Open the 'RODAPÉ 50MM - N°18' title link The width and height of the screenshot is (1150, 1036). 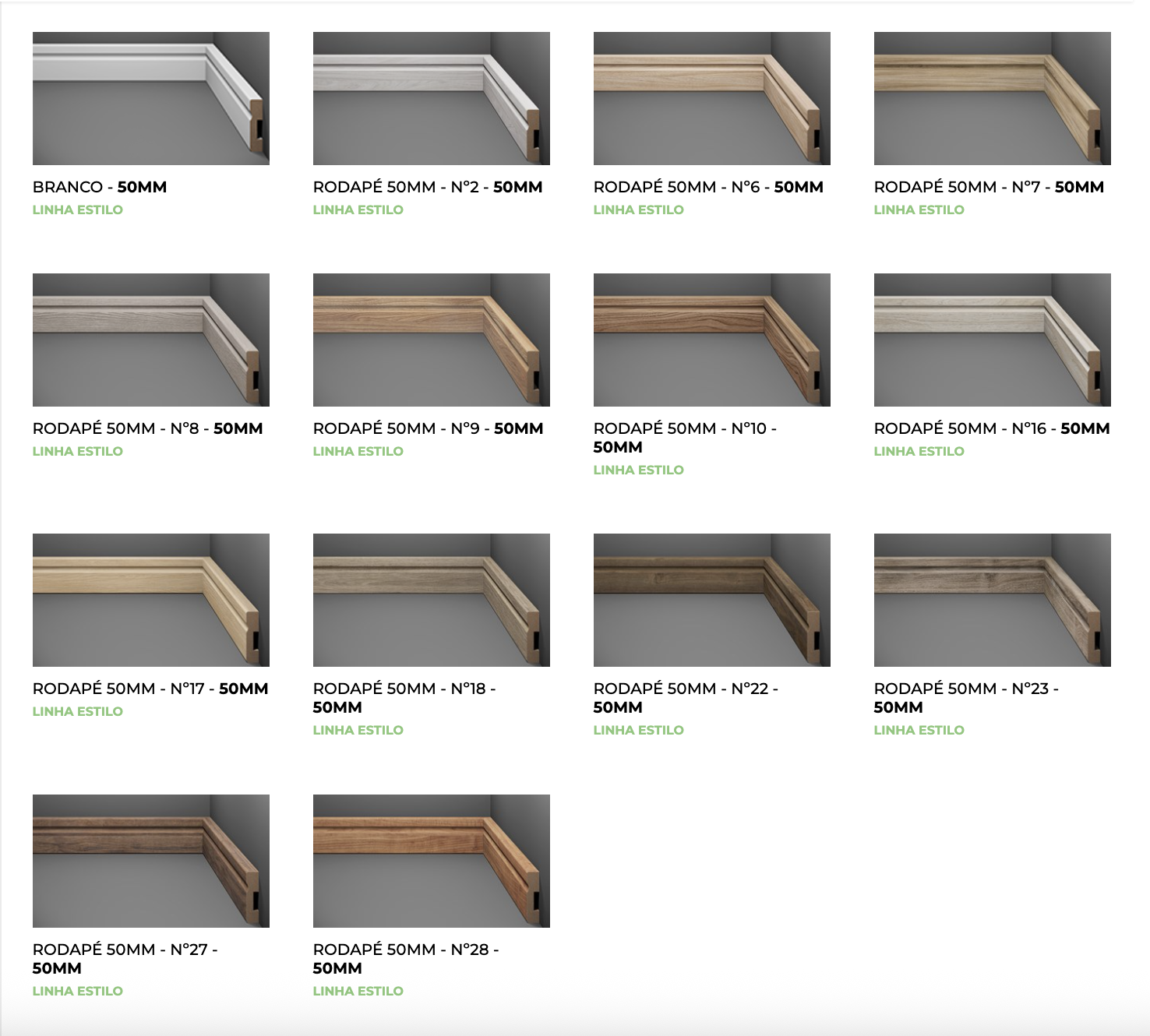coord(404,689)
